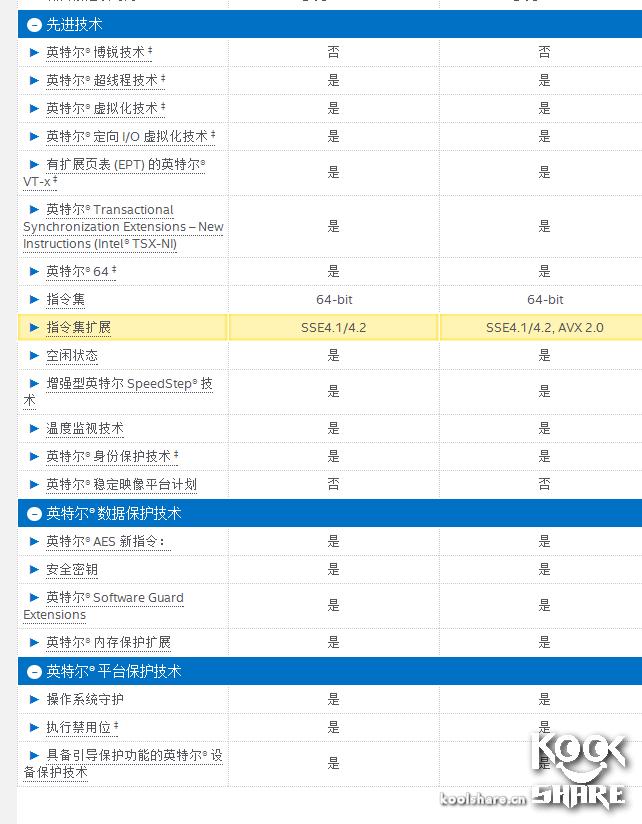The width and height of the screenshot is (642, 824).
Task: Select the first 否 value in 稳定映像平台计划 row
Action: [x=334, y=484]
